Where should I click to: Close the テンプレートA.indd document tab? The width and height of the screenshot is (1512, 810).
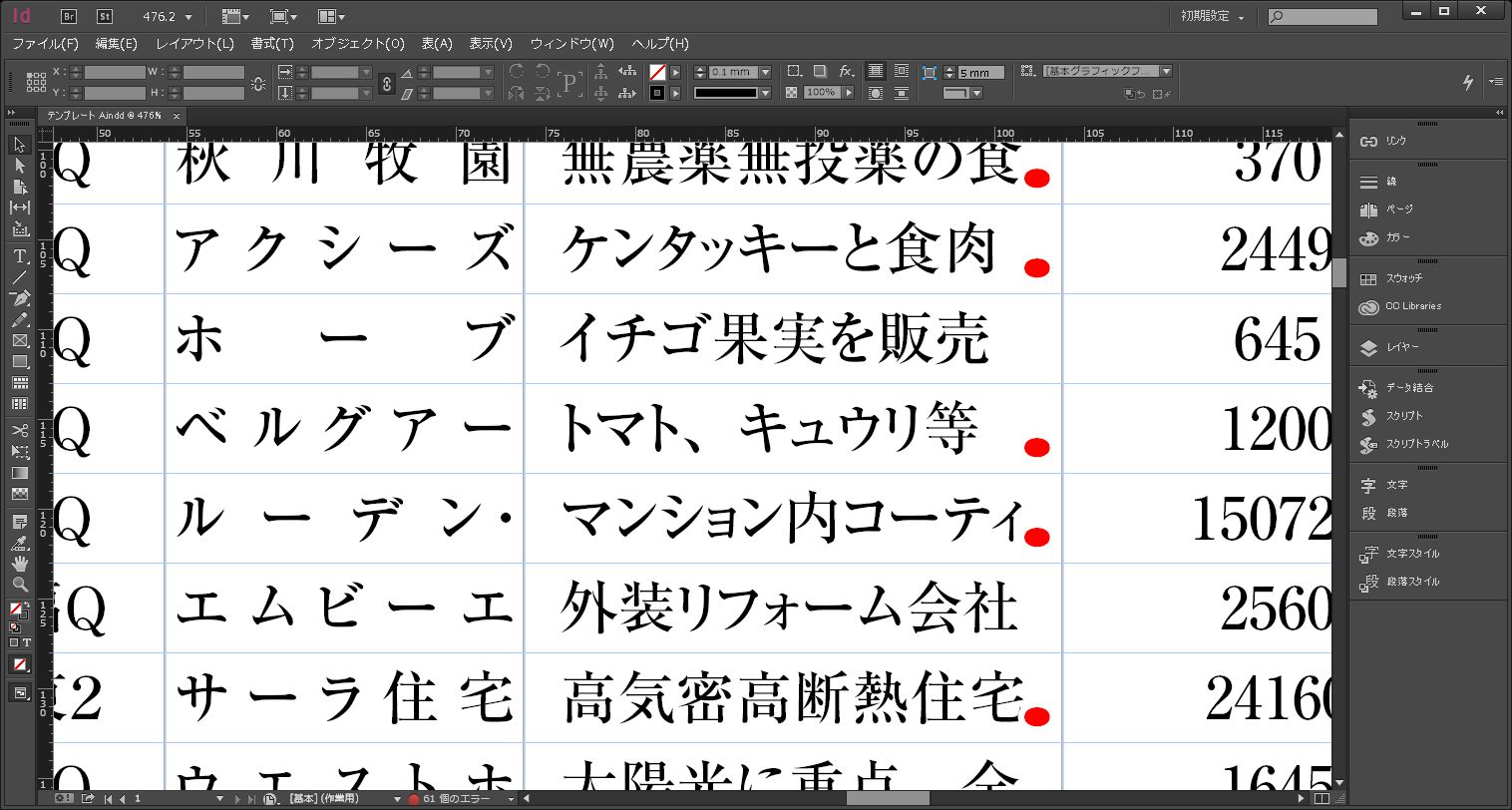[177, 116]
